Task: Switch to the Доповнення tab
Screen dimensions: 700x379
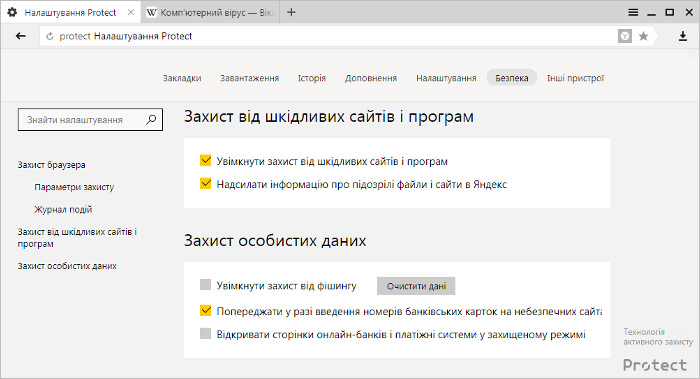Action: [371, 78]
